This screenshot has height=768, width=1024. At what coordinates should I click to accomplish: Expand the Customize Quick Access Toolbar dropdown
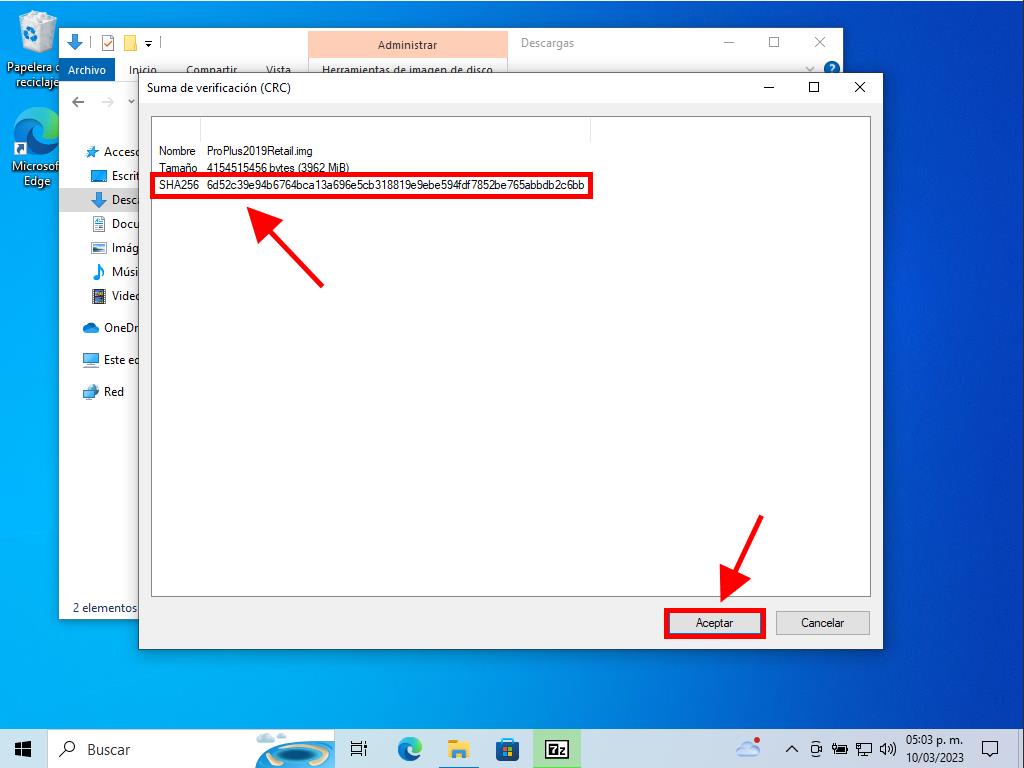(x=148, y=43)
